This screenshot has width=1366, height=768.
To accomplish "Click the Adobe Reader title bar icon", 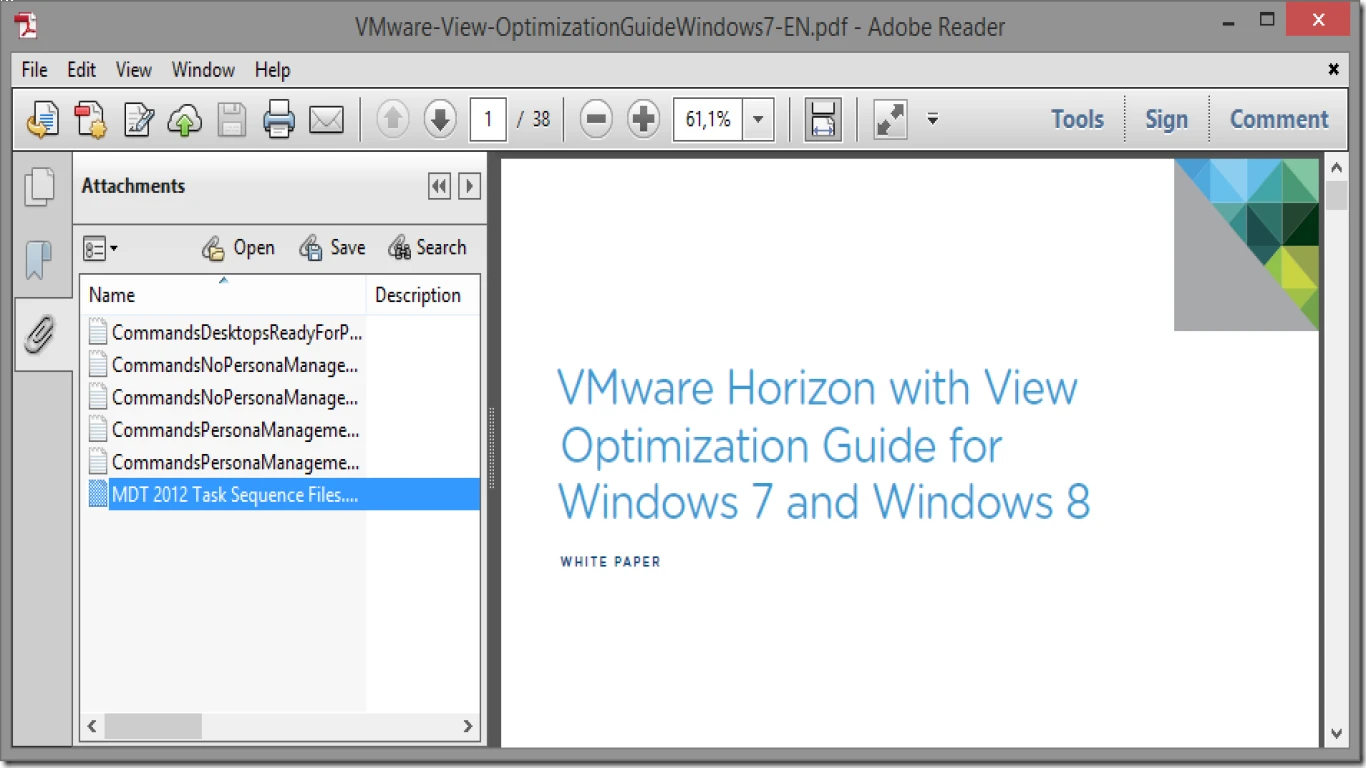I will click(27, 26).
